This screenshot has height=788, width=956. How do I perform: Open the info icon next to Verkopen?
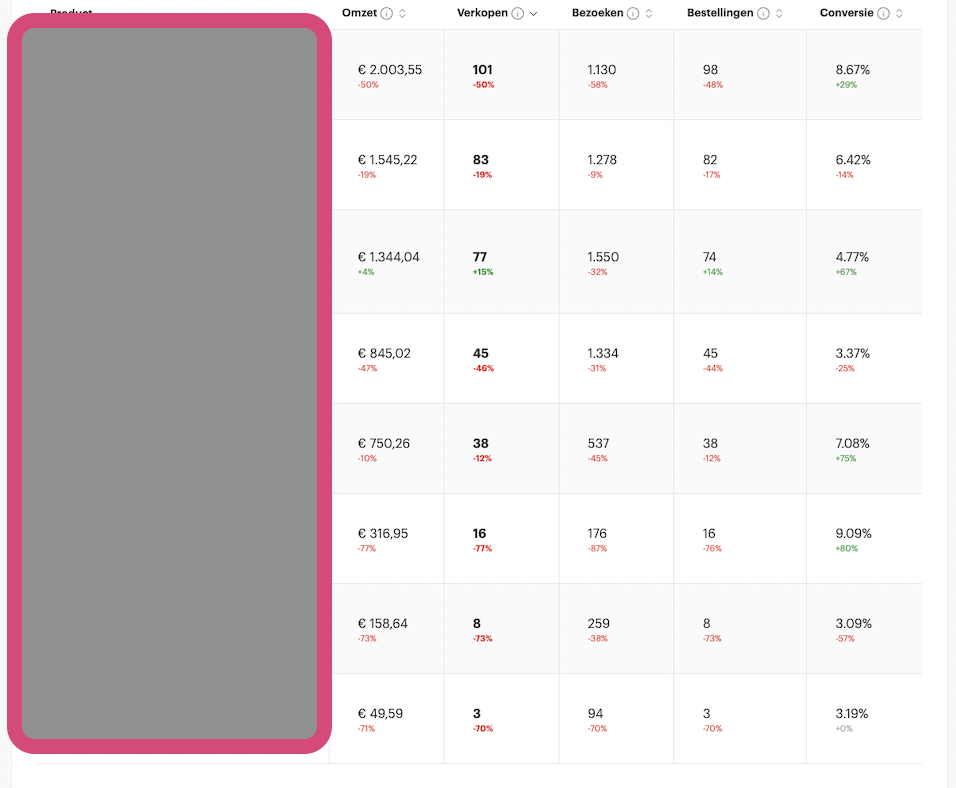[x=518, y=13]
